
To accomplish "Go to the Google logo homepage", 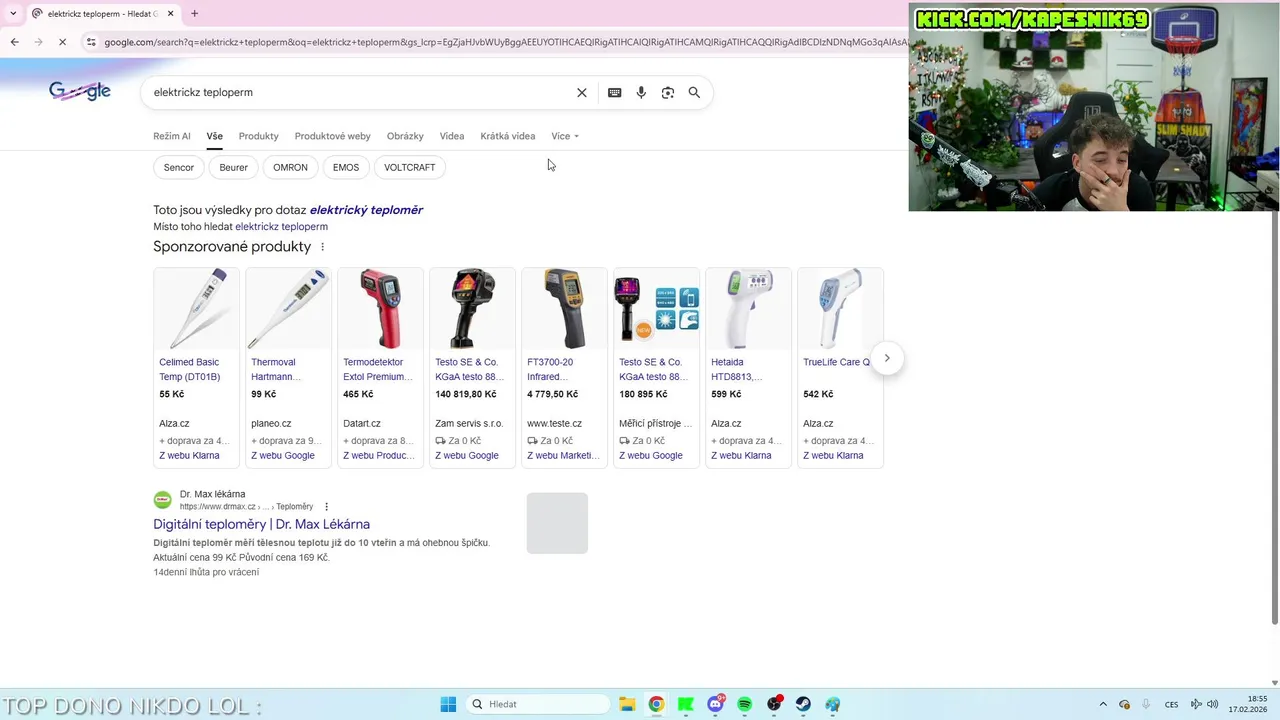I will point(80,91).
